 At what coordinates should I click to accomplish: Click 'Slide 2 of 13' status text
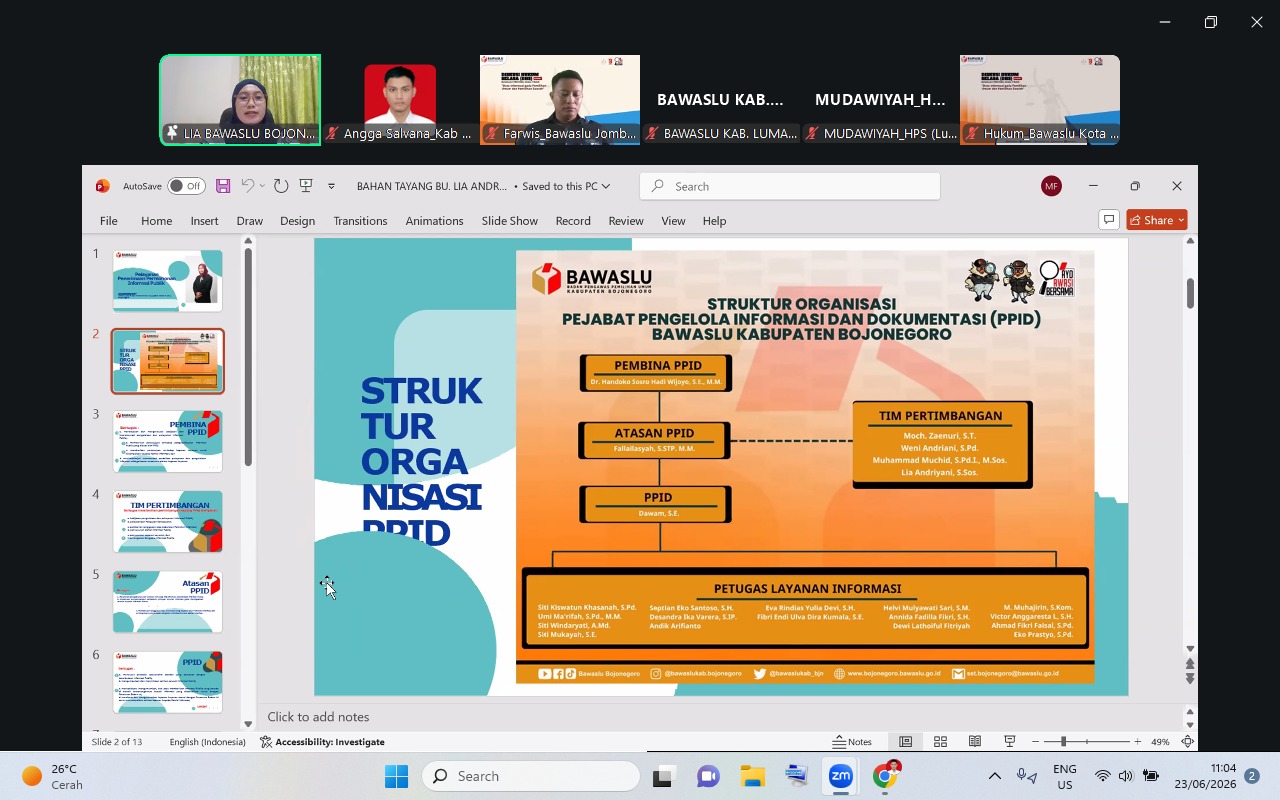click(x=117, y=742)
